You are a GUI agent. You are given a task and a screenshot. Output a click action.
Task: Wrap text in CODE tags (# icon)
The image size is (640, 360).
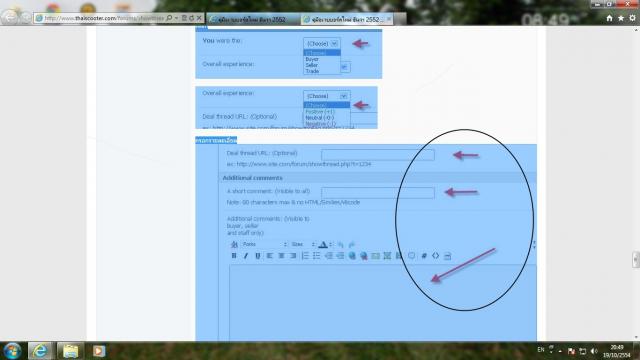pos(424,256)
